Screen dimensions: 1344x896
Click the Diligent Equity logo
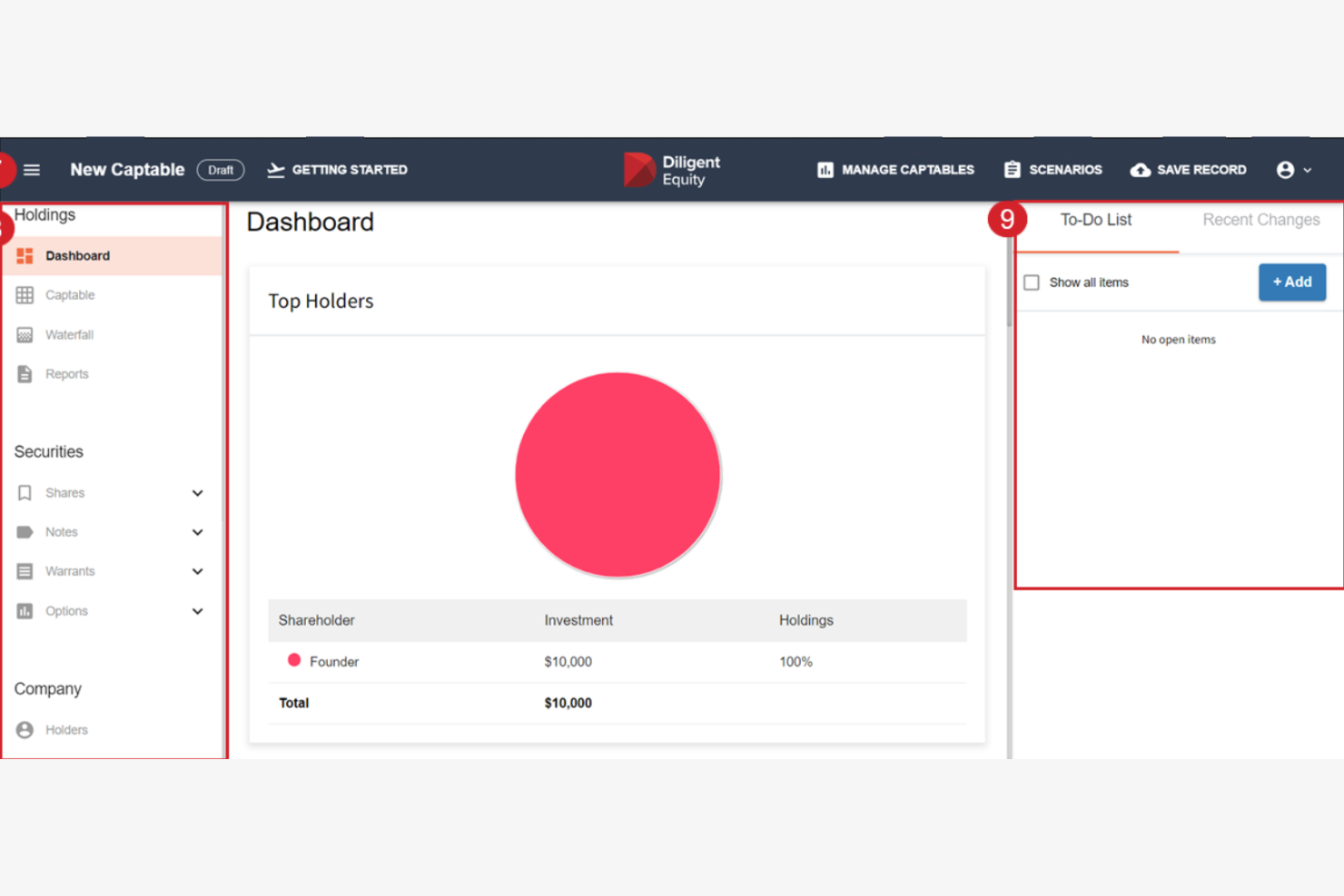(672, 170)
